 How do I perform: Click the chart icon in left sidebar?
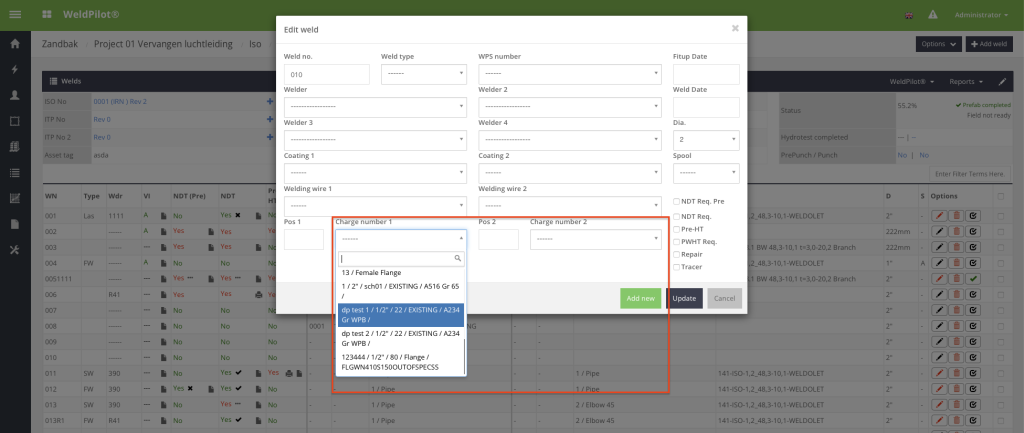(x=15, y=198)
